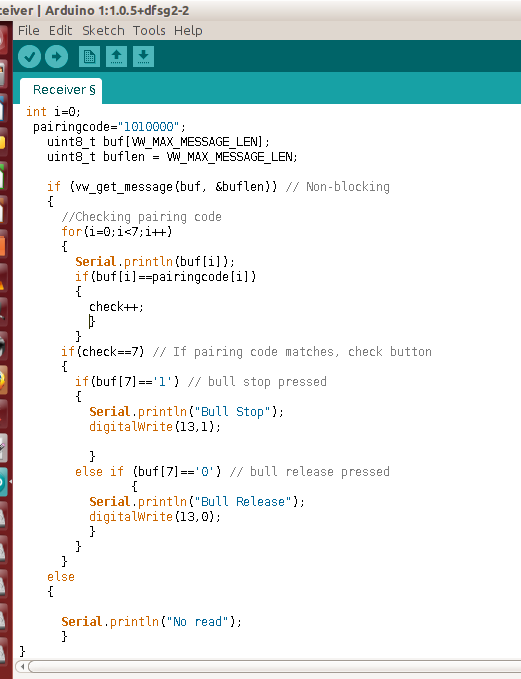Image resolution: width=521 pixels, height=679 pixels.
Task: Place cursor on the check++ line
Action: (x=116, y=307)
